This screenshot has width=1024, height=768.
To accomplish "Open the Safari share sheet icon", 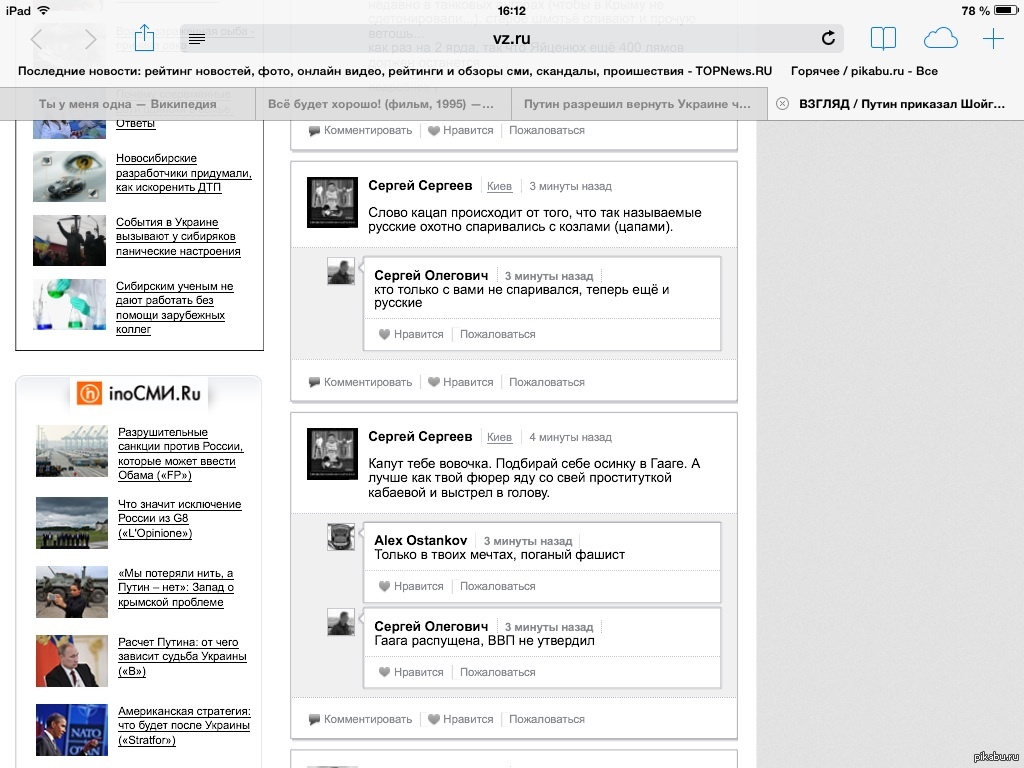I will (144, 37).
